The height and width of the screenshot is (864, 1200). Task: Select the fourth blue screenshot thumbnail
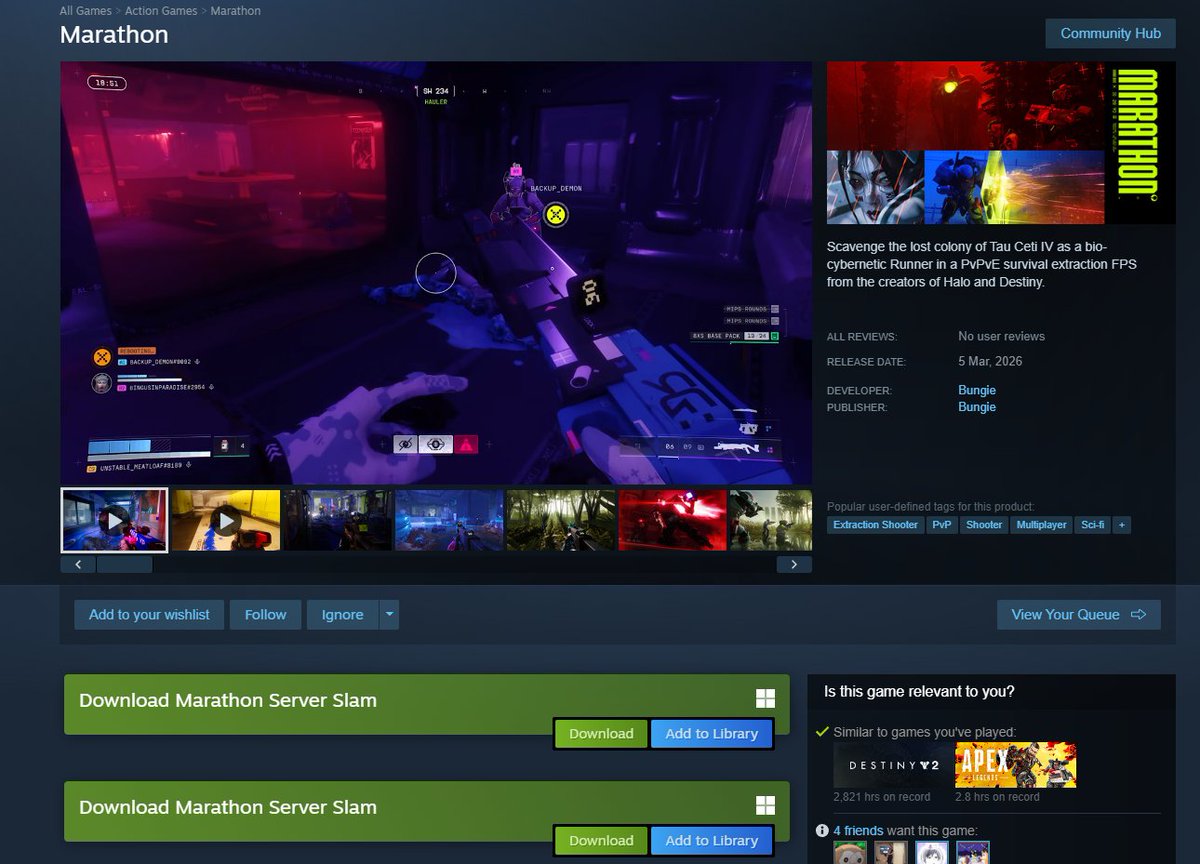[x=450, y=520]
